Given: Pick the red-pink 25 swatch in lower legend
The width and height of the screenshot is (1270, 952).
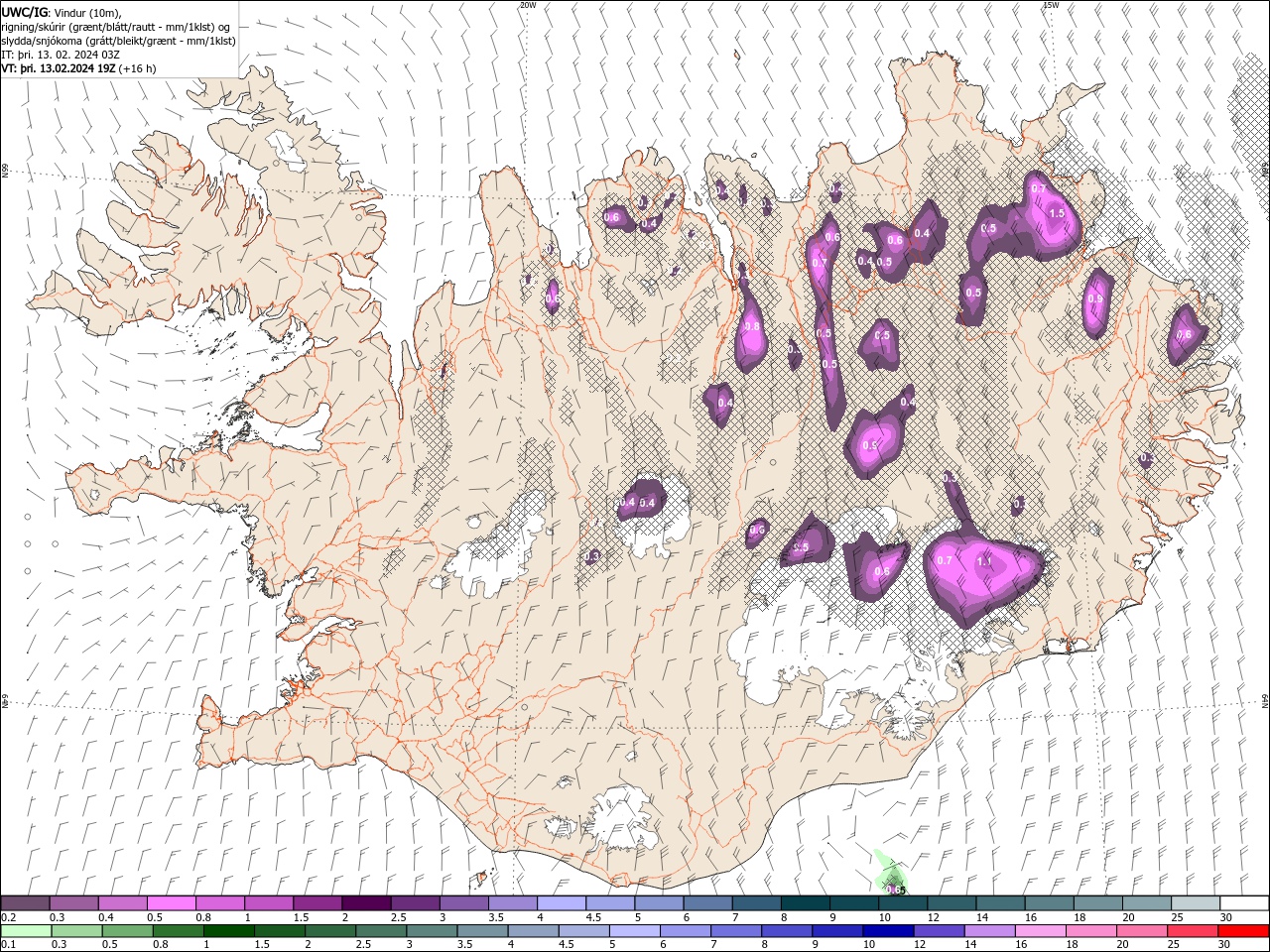Looking at the screenshot, I should pyautogui.click(x=1193, y=931).
